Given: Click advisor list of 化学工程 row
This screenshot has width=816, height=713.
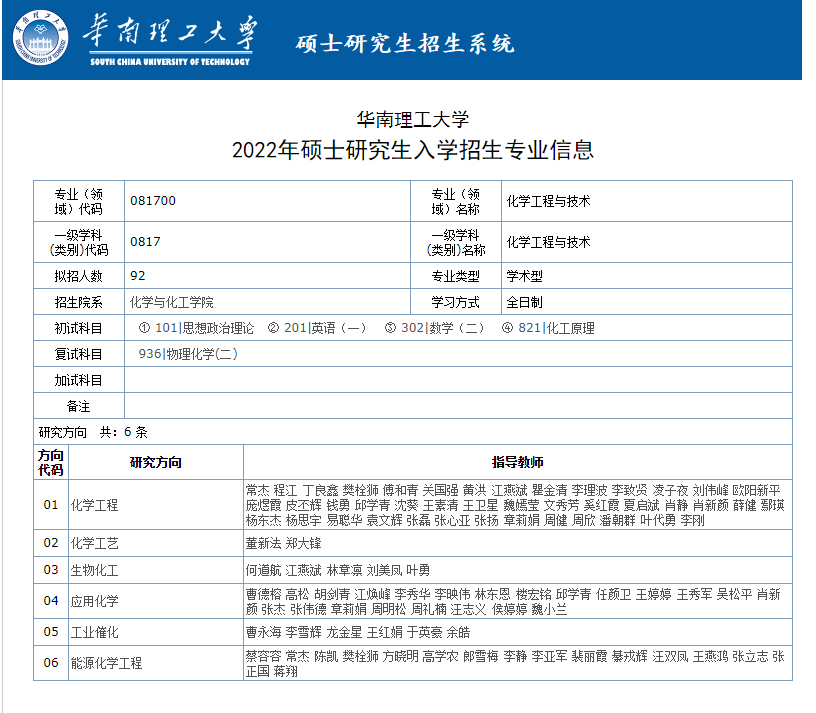Looking at the screenshot, I should pos(515,505).
